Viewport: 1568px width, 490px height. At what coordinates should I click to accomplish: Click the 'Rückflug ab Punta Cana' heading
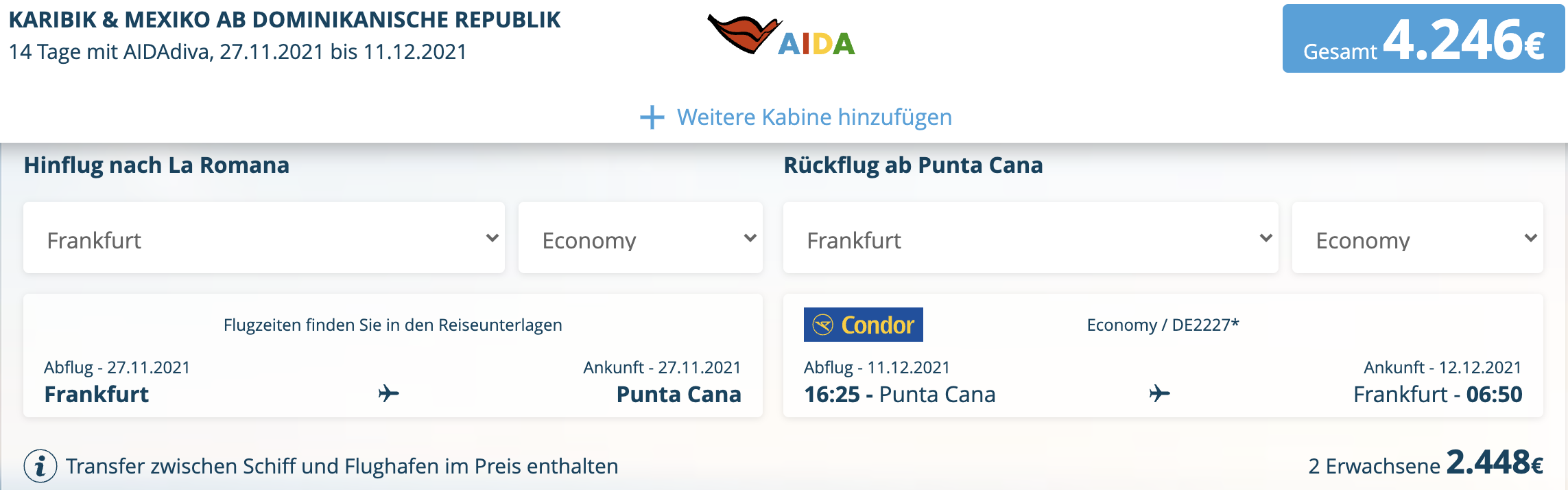[913, 165]
